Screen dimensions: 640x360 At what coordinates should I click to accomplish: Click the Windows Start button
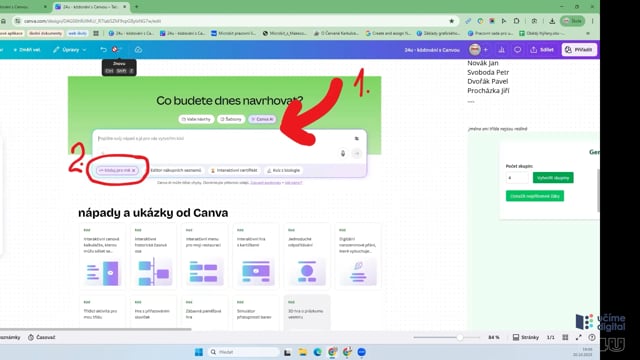tap(199, 352)
